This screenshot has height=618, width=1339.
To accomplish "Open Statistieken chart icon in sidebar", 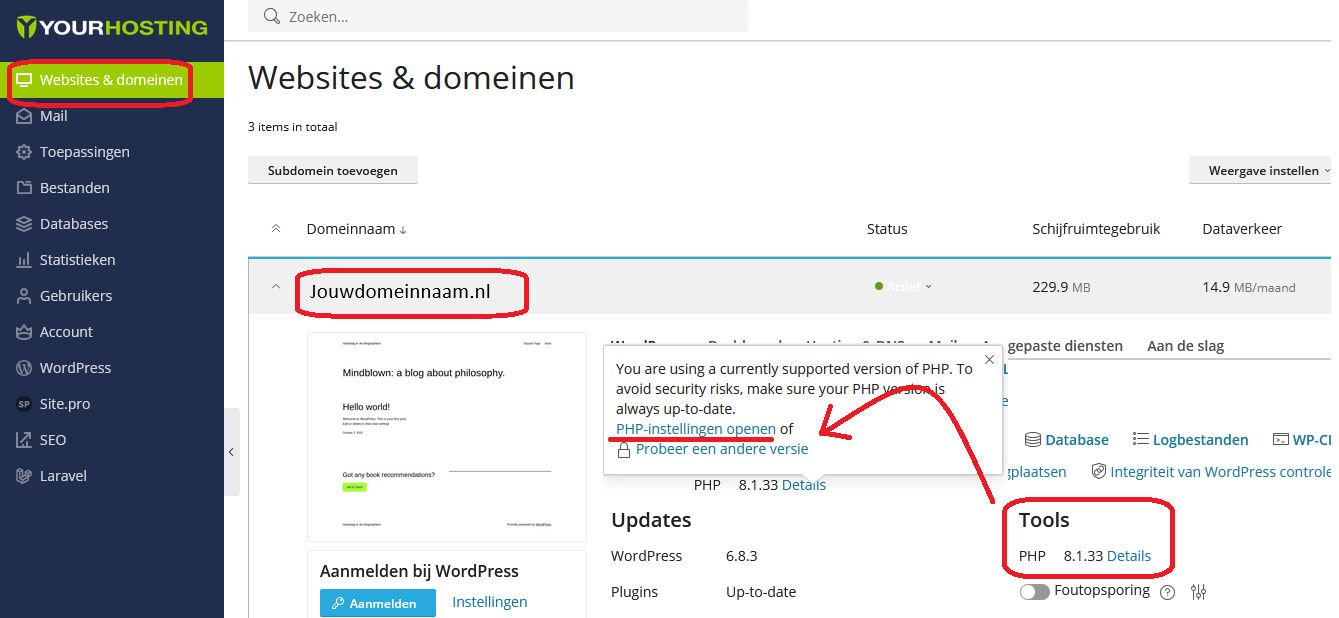I will (24, 260).
